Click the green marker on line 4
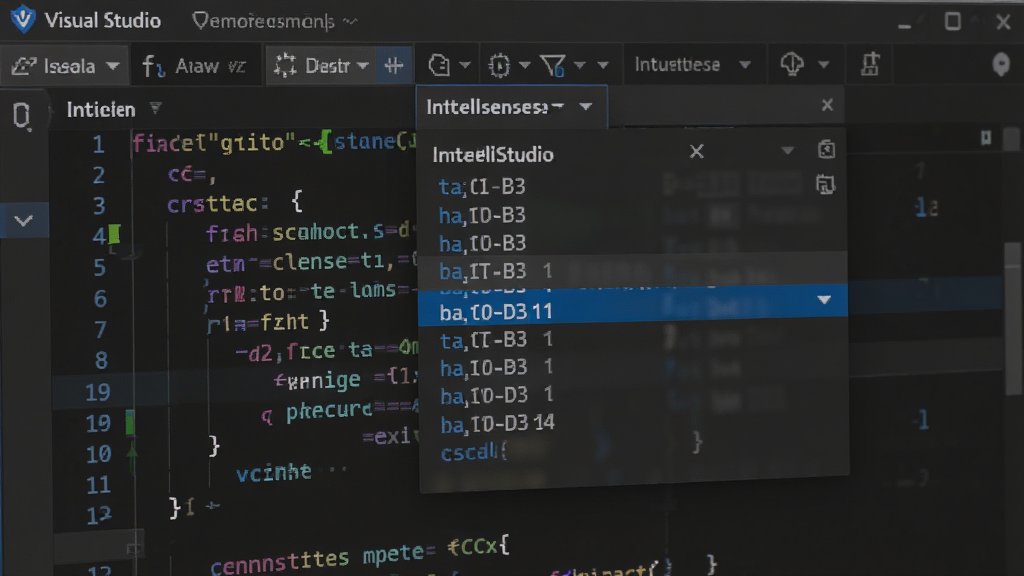Screen dimensions: 1024x576 pyautogui.click(x=114, y=234)
